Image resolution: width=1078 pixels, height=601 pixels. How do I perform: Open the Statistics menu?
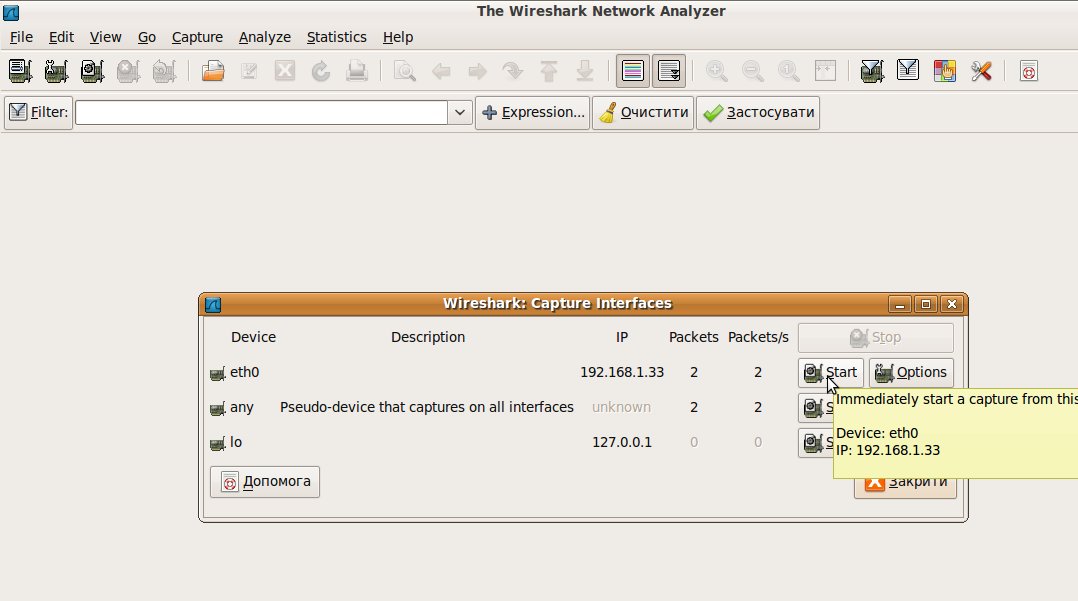point(336,37)
